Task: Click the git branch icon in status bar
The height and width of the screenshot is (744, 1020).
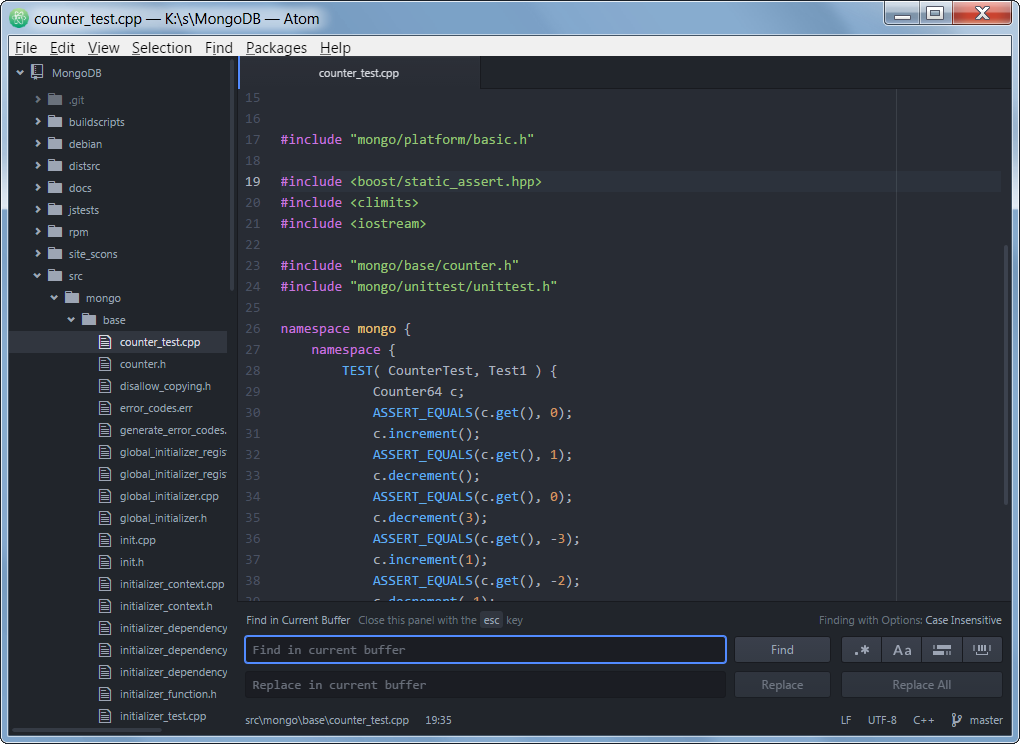Action: pos(956,720)
